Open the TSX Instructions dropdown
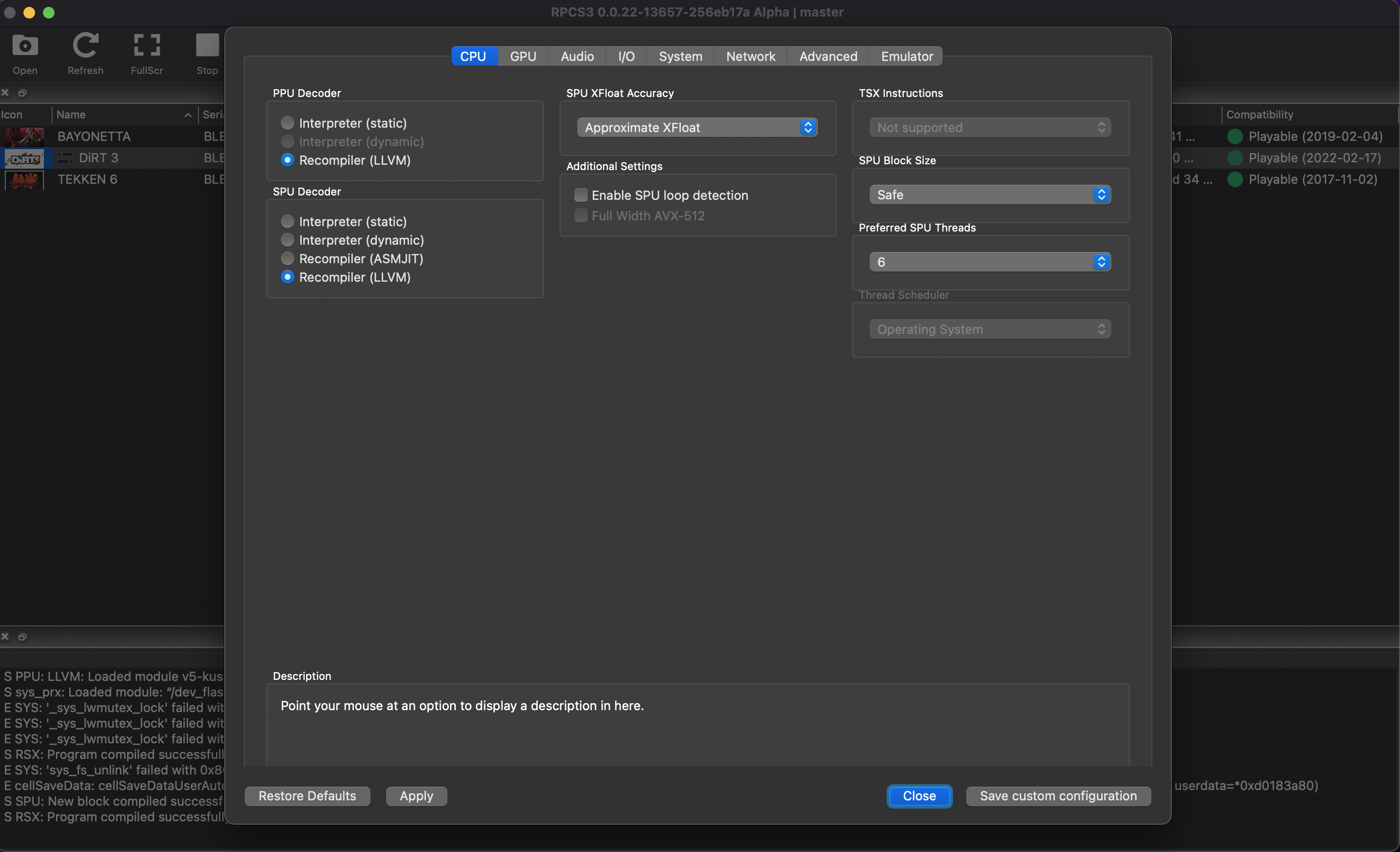The width and height of the screenshot is (1400, 852). tap(990, 127)
